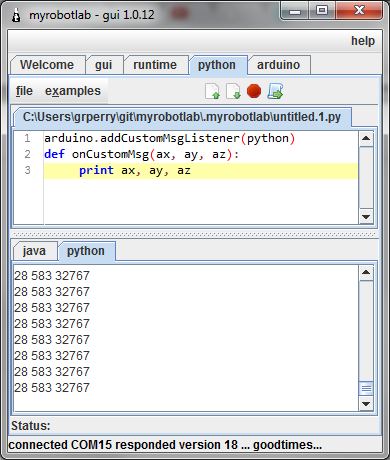
Task: Click last console output line 28 583 32767
Action: pos(52,388)
